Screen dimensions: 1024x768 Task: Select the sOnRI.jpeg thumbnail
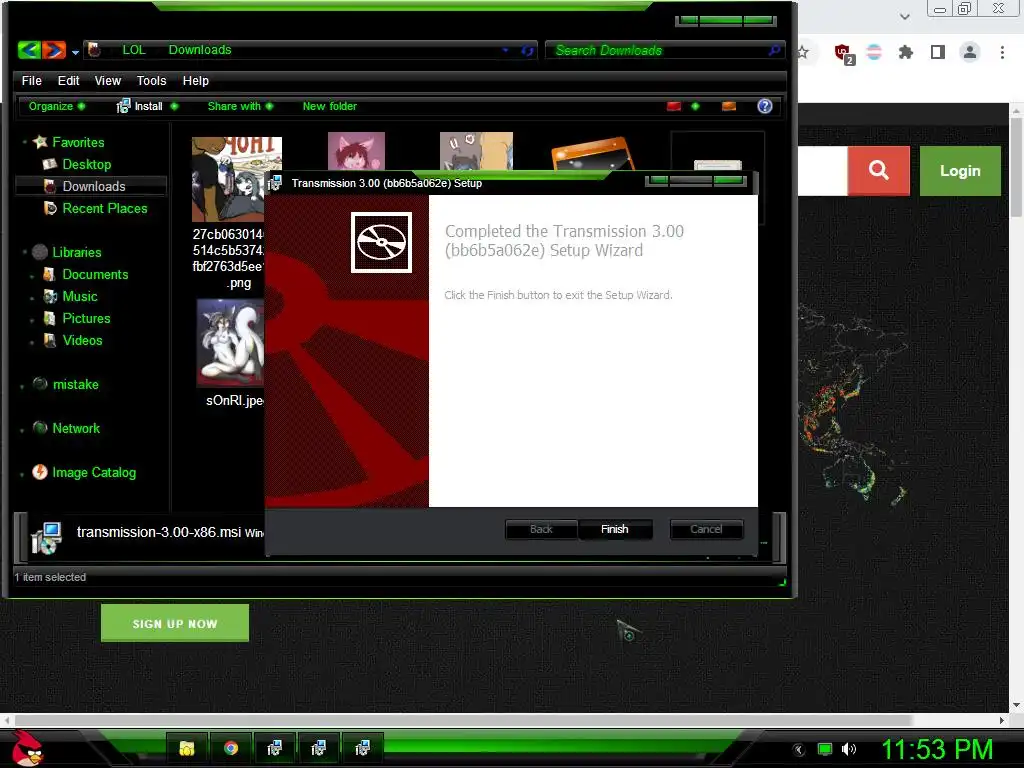[x=231, y=343]
